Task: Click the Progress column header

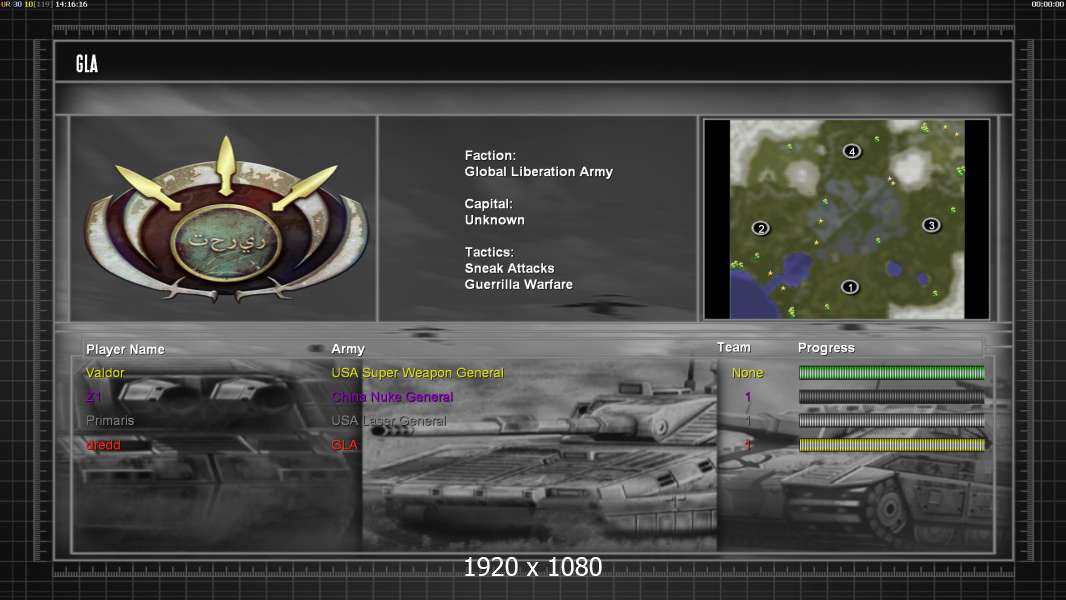Action: point(826,348)
